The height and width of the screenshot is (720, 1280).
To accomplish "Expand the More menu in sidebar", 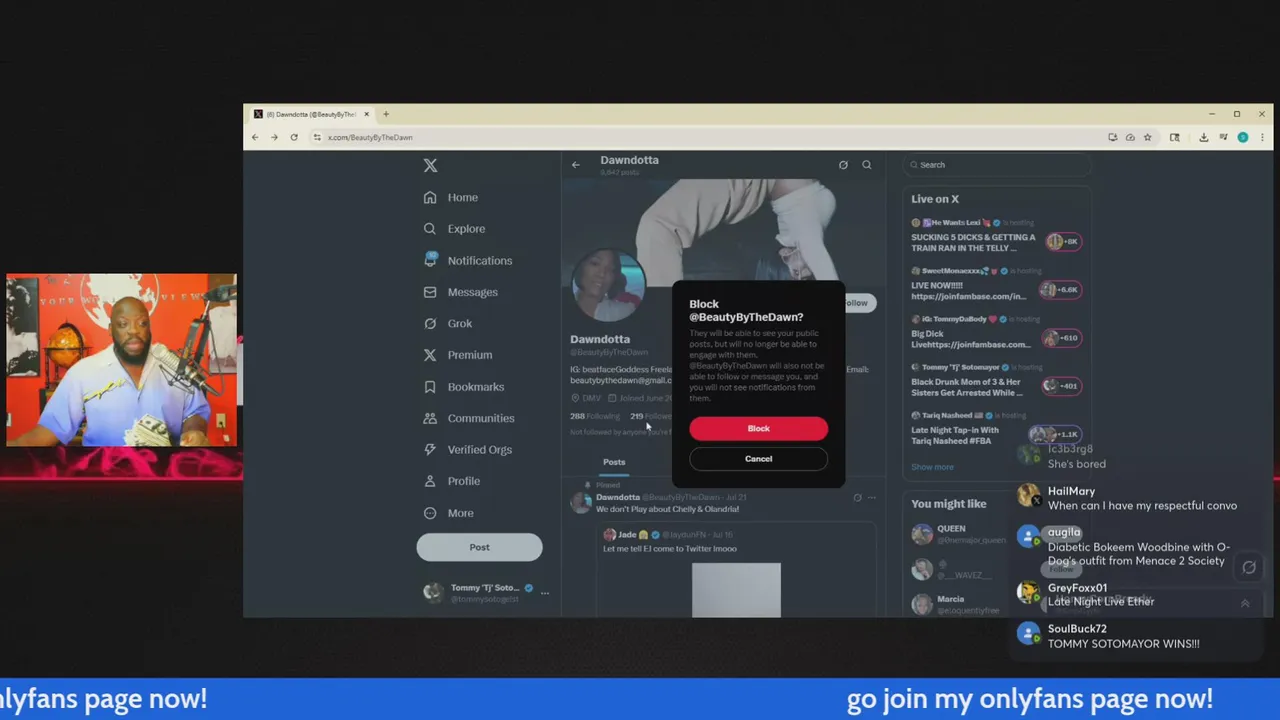I will 460,513.
